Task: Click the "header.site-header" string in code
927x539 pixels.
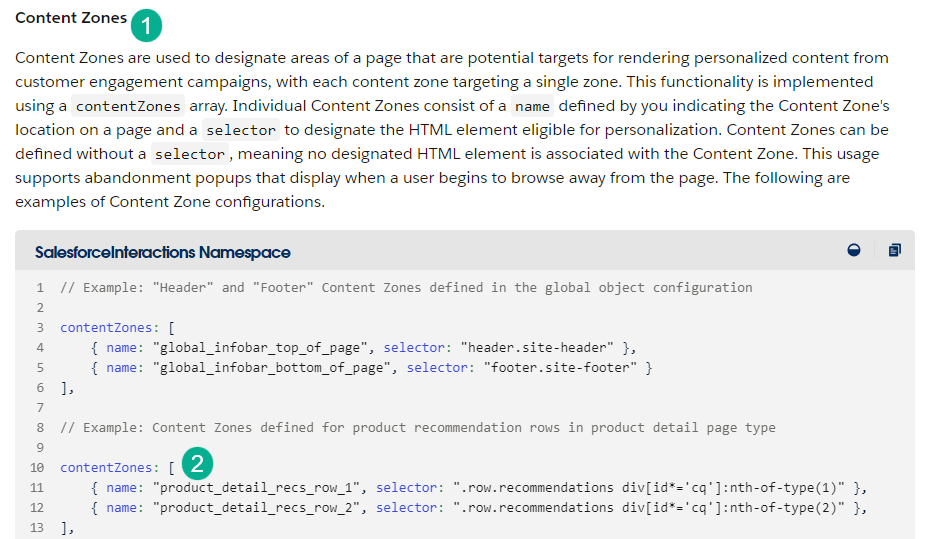Action: (537, 347)
